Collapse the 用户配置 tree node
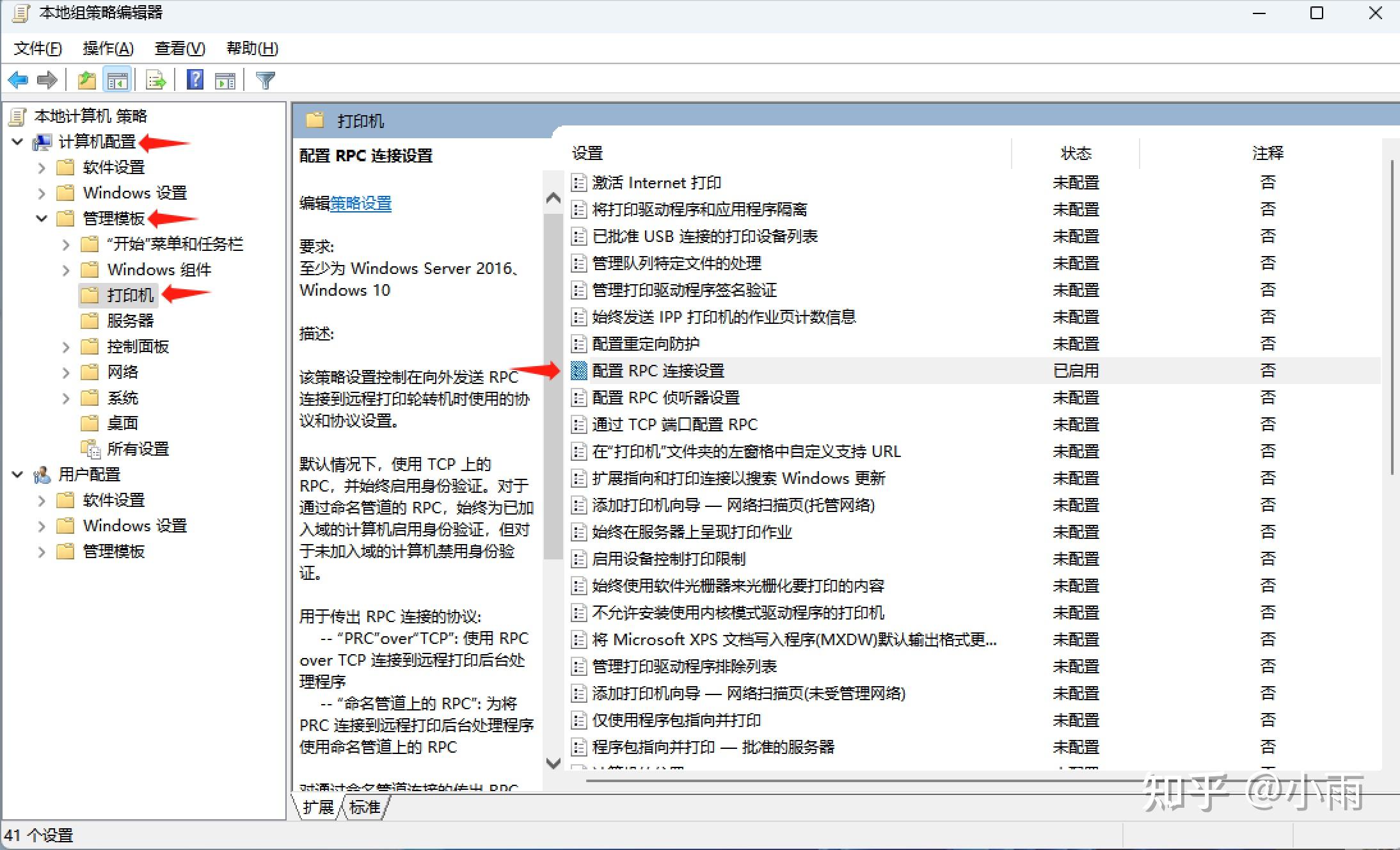The width and height of the screenshot is (1400, 850). (x=17, y=475)
